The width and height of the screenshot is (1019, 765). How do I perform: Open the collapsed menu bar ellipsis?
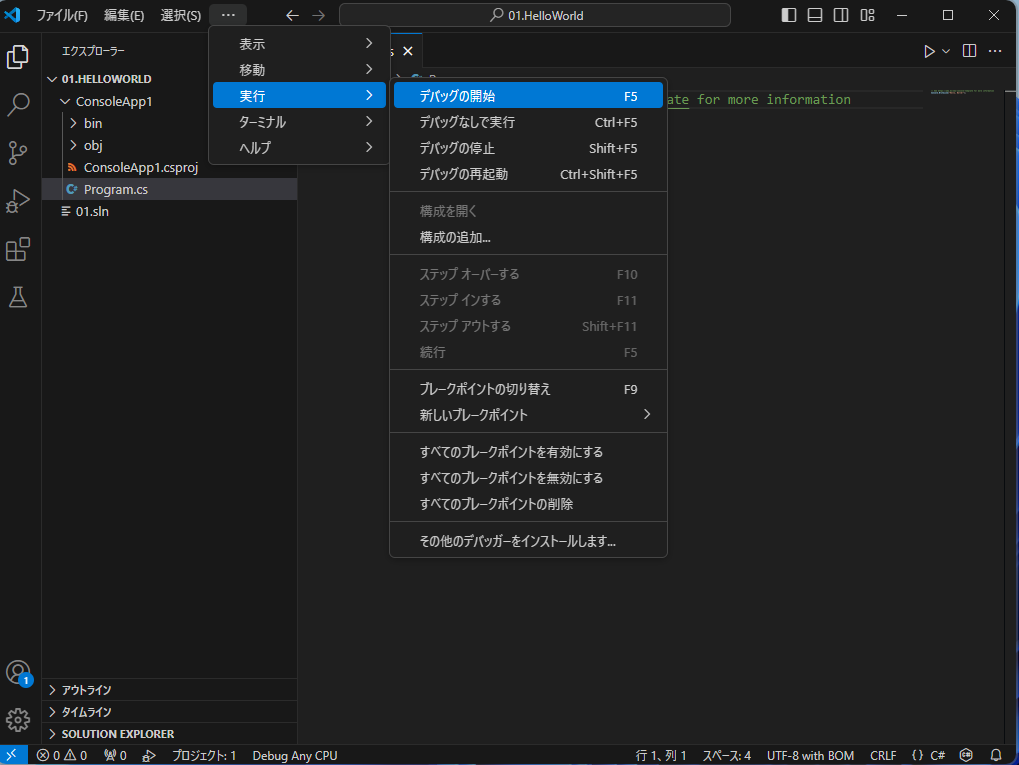pos(228,15)
